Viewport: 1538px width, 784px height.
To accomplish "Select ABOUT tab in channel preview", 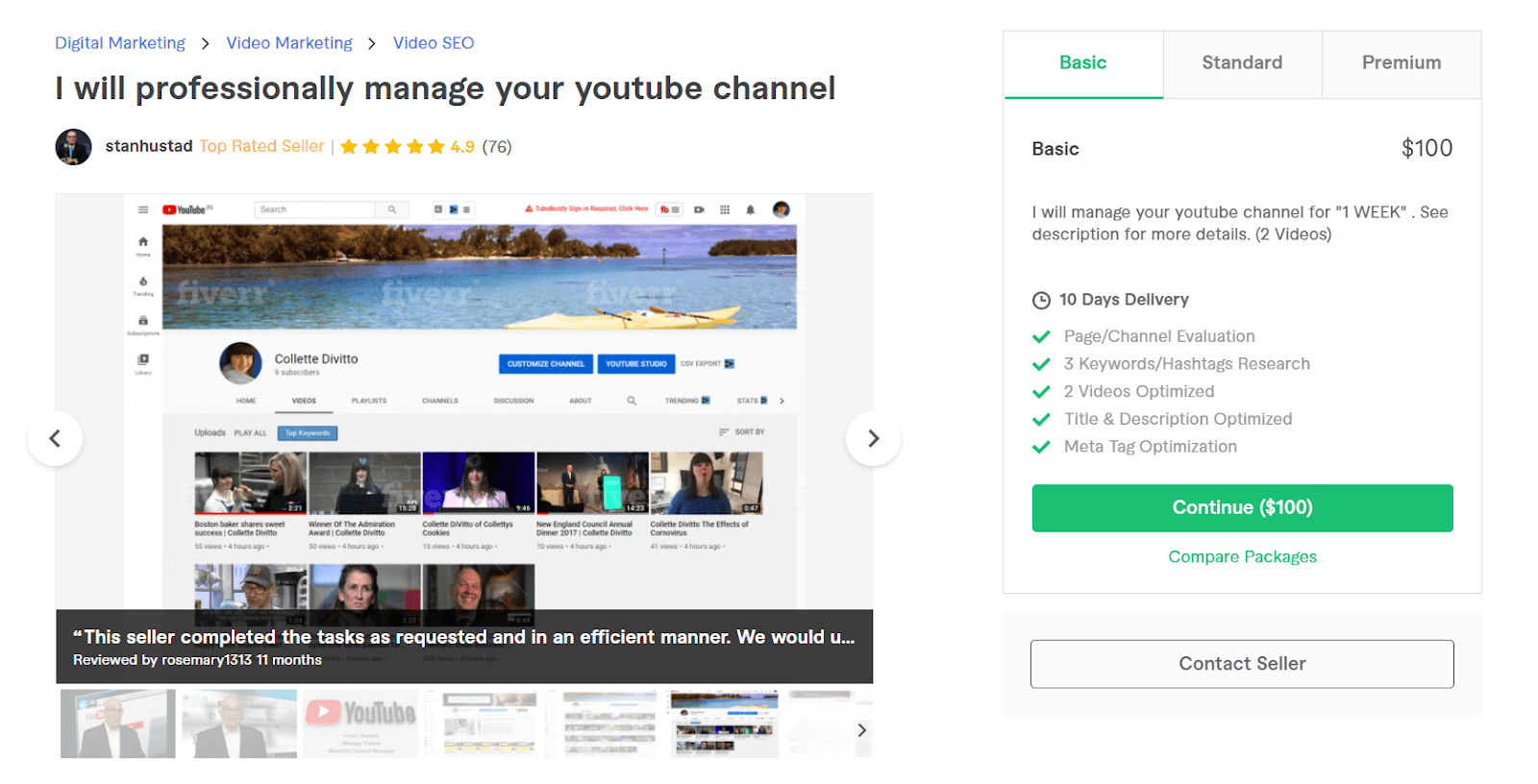I will point(581,401).
